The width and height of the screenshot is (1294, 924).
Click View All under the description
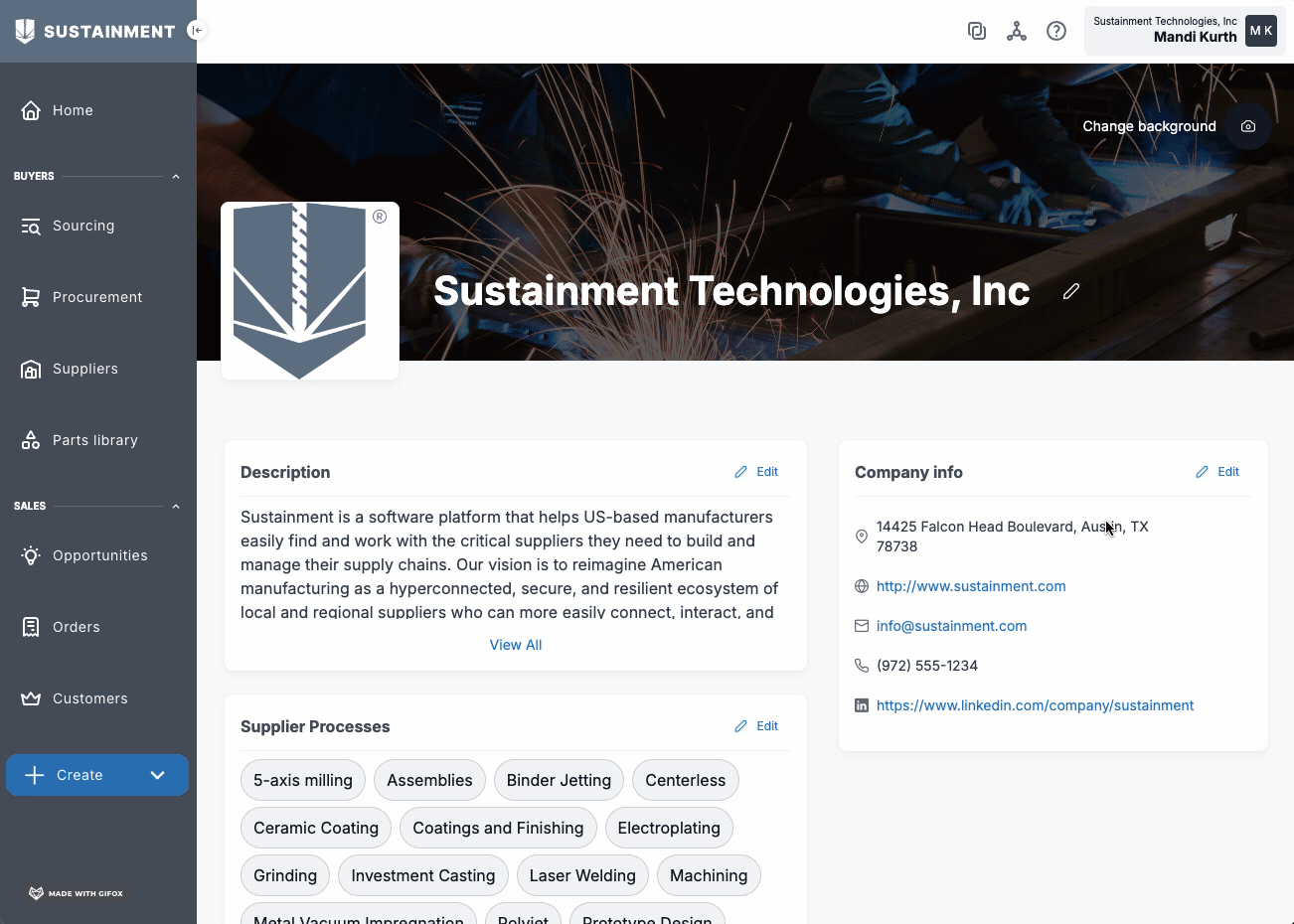click(x=515, y=645)
